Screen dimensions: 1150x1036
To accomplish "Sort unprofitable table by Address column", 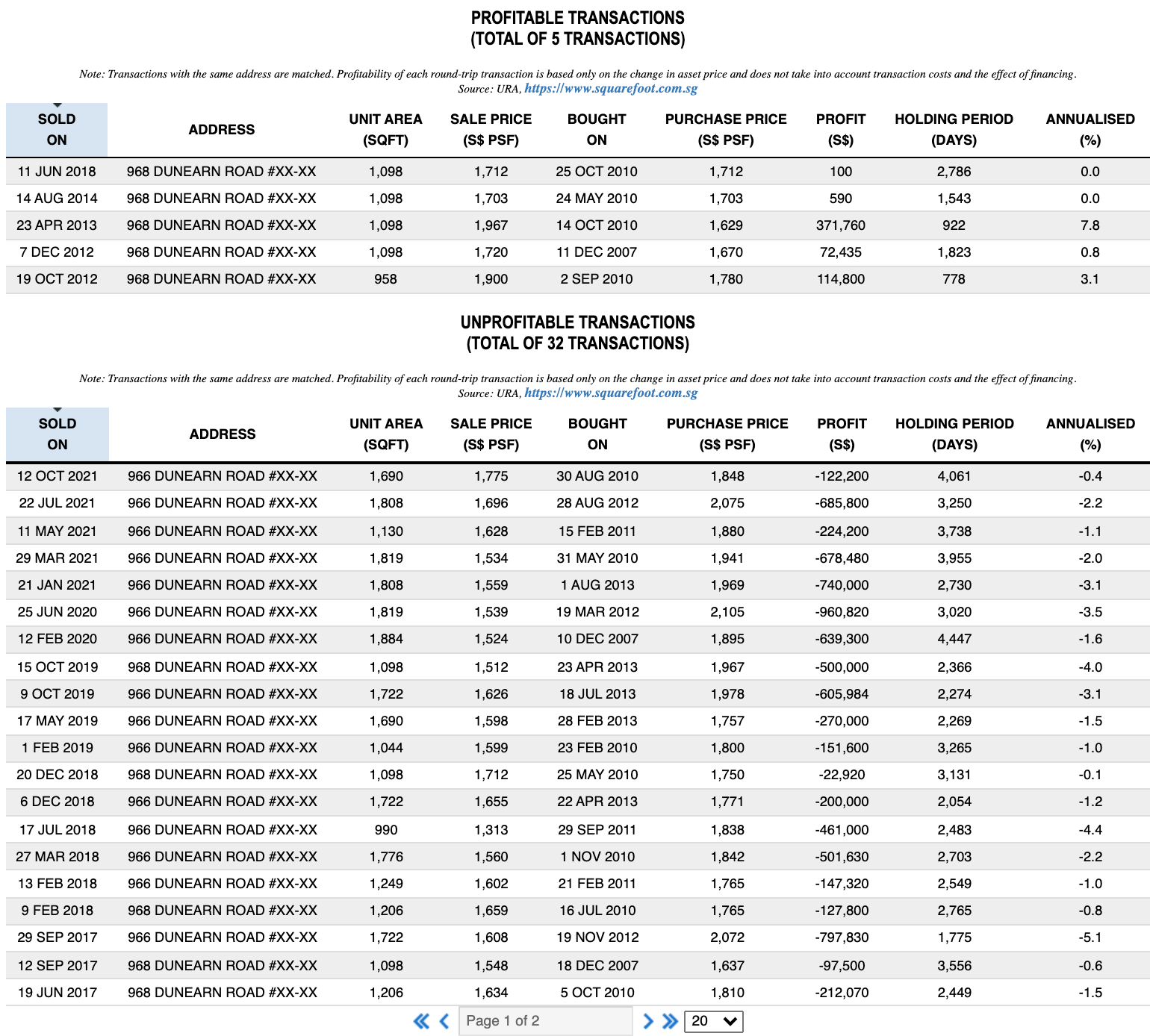I will 223,434.
